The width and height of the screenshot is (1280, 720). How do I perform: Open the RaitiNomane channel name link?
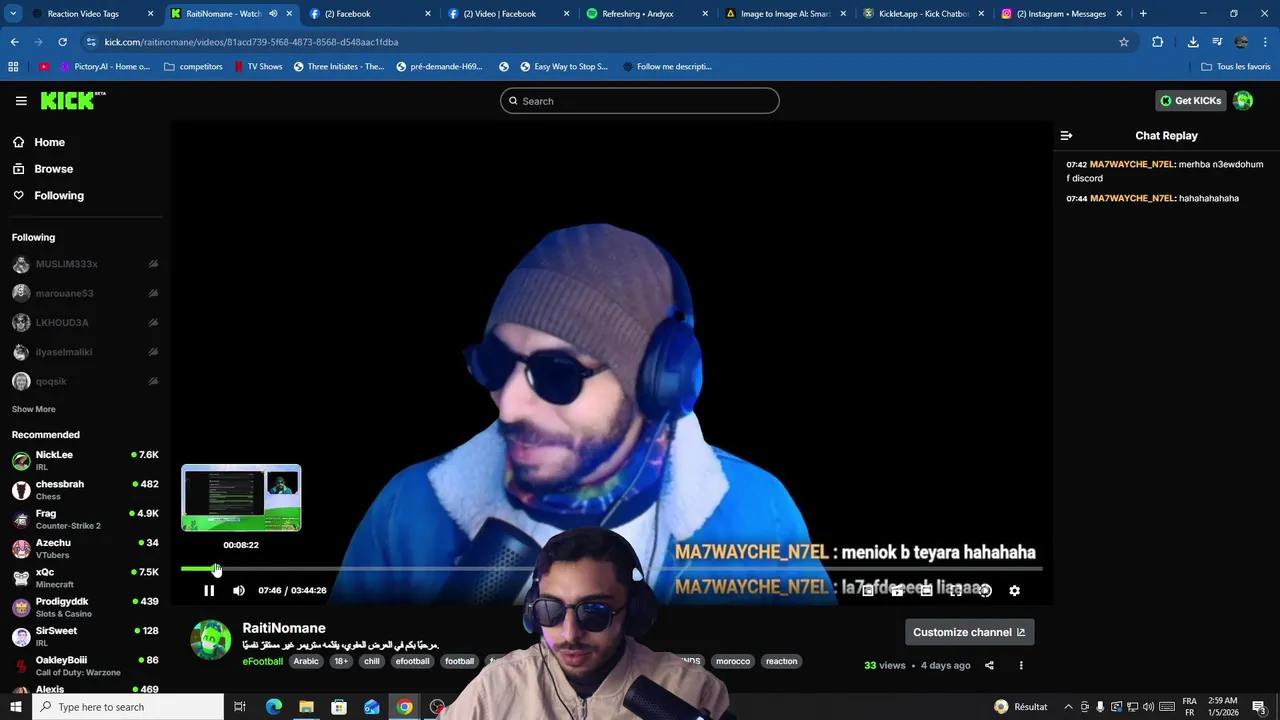(x=284, y=628)
